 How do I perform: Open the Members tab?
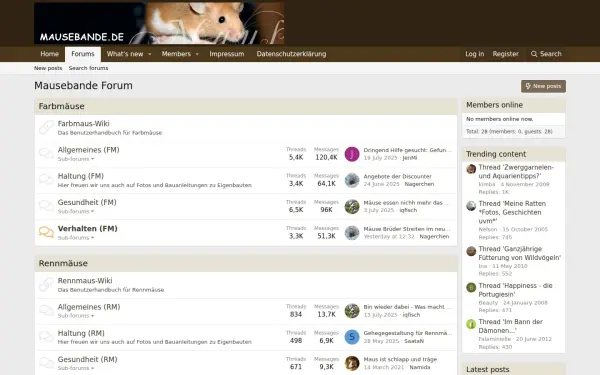(x=176, y=54)
